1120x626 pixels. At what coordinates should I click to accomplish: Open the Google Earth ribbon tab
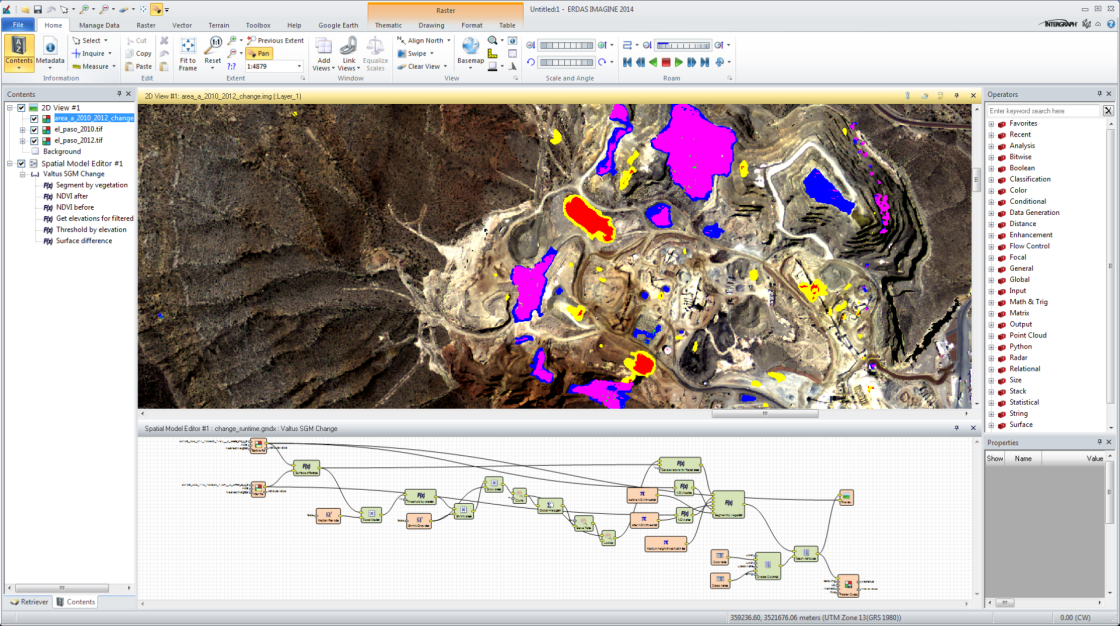(336, 25)
